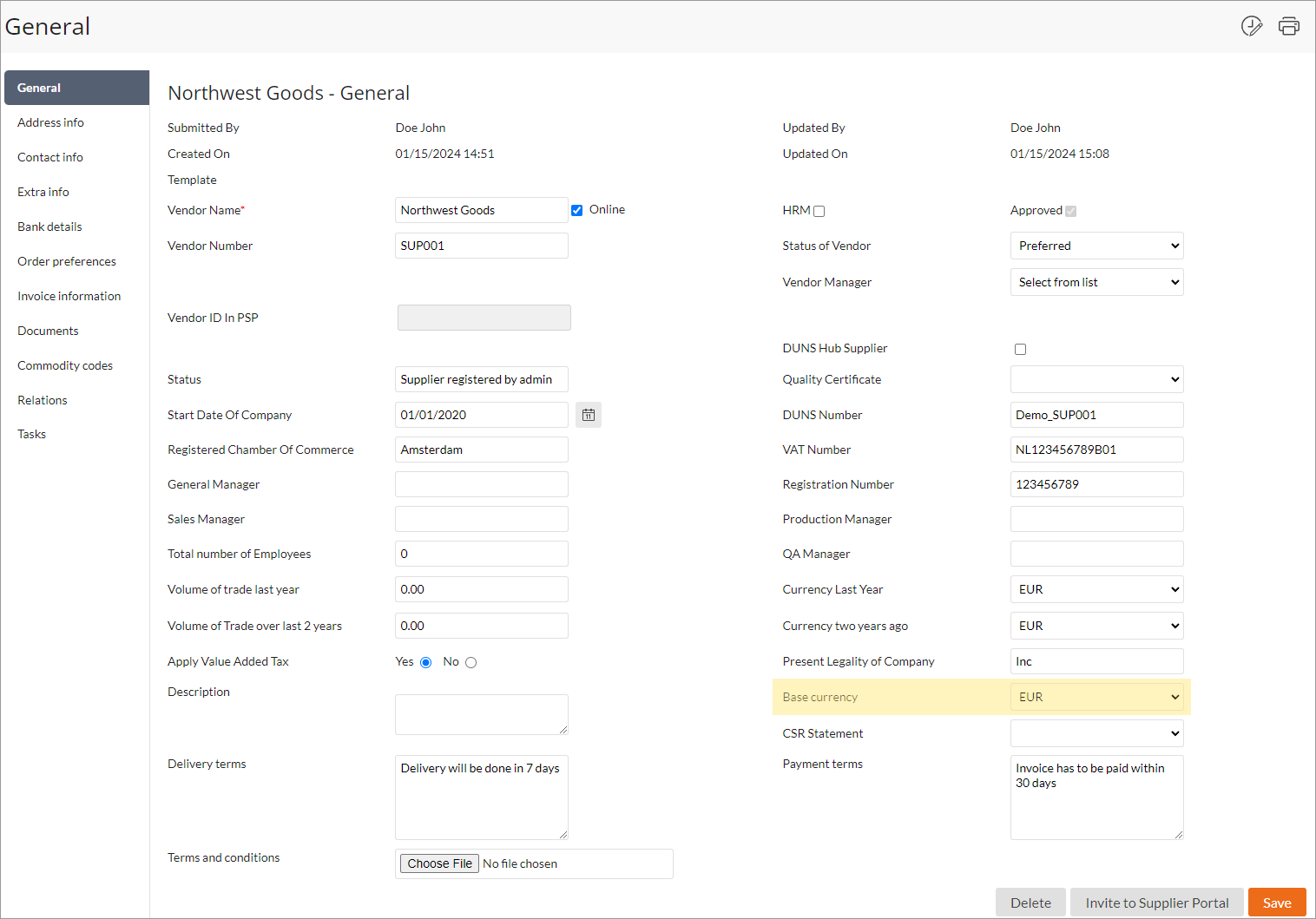Click the Registration Number field

[x=1097, y=484]
